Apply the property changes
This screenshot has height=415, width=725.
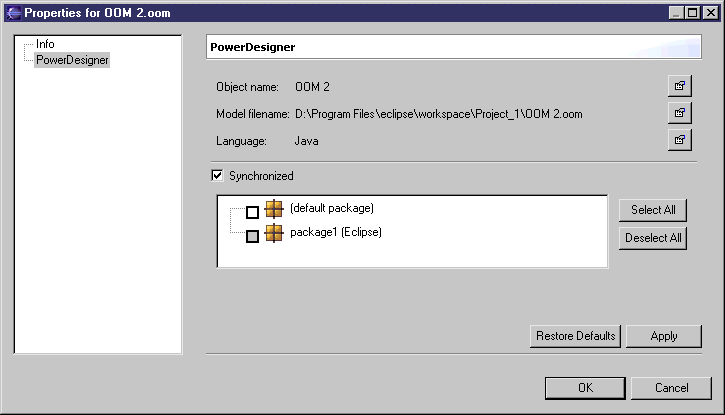663,336
